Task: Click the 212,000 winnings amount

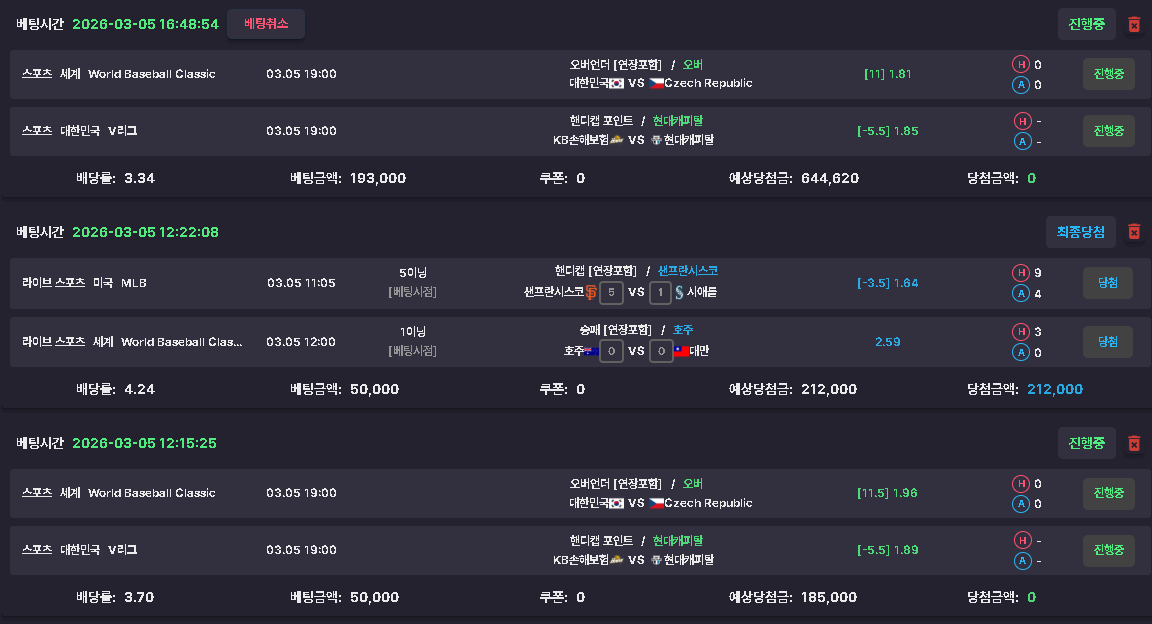Action: [x=1055, y=389]
